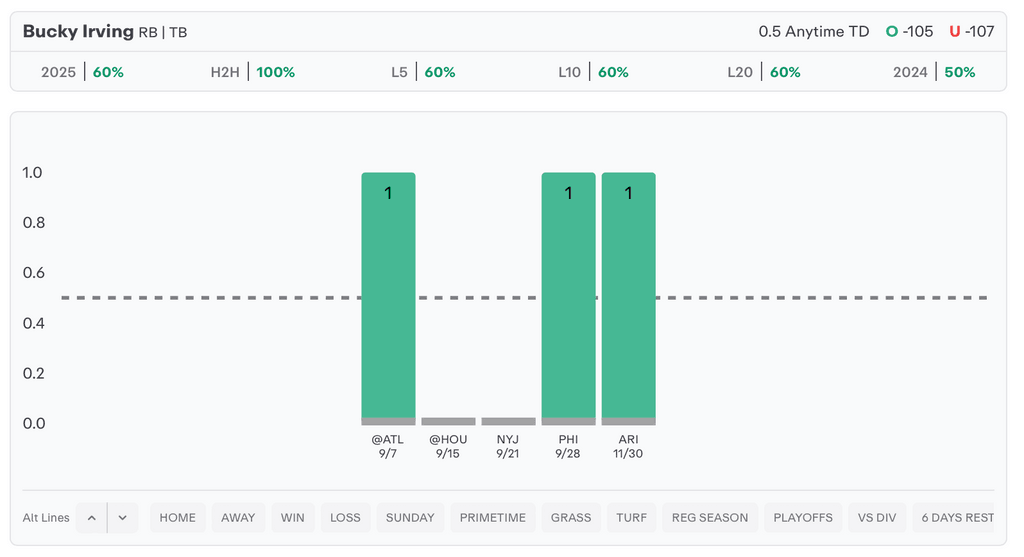Filter by SUNDAY games
Image resolution: width=1024 pixels, height=557 pixels.
click(x=410, y=517)
